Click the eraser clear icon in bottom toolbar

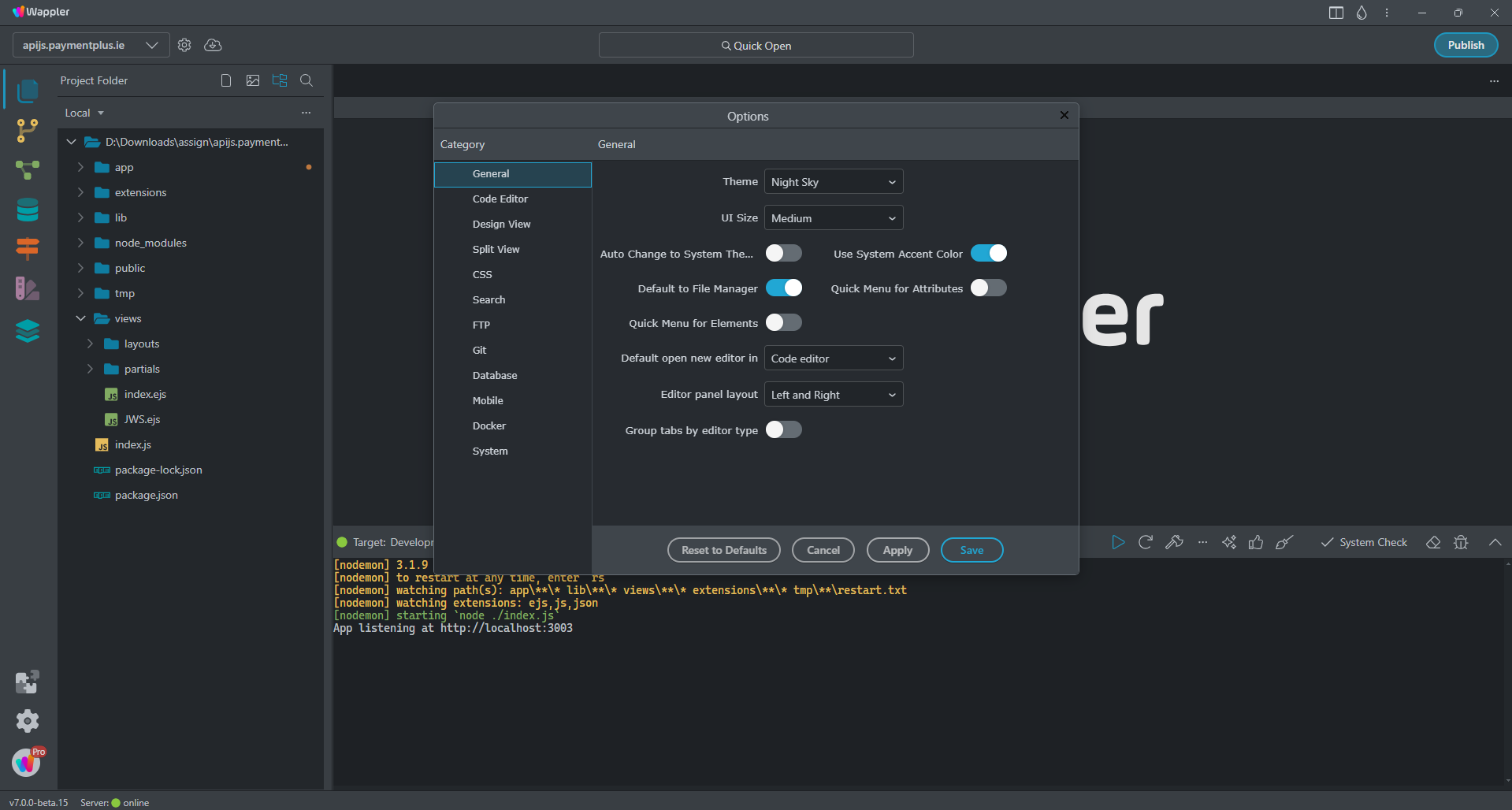(1433, 542)
